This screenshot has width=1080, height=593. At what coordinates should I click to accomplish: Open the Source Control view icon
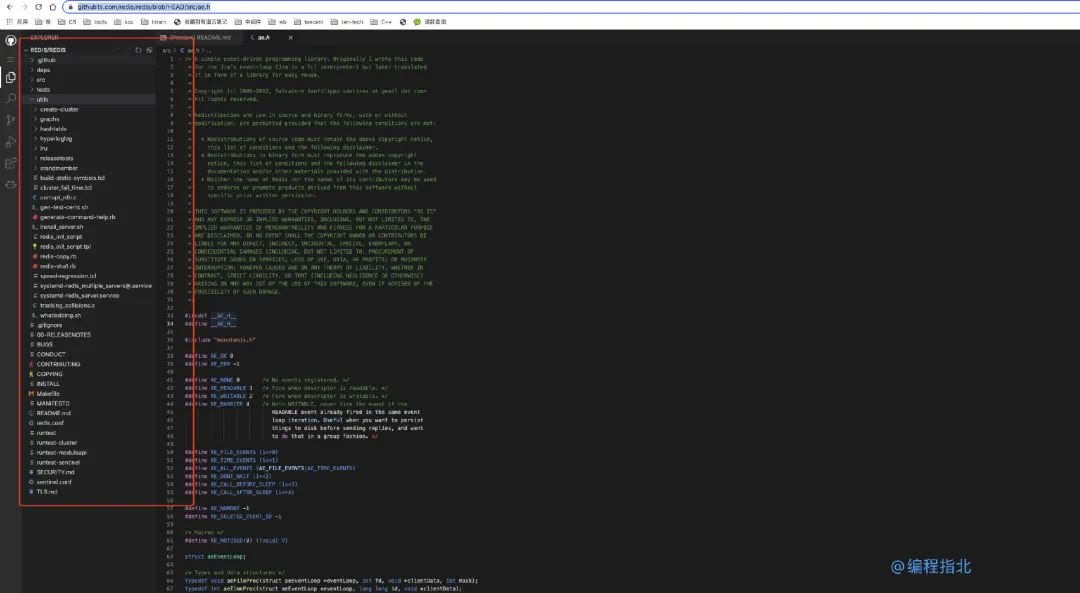coord(10,121)
